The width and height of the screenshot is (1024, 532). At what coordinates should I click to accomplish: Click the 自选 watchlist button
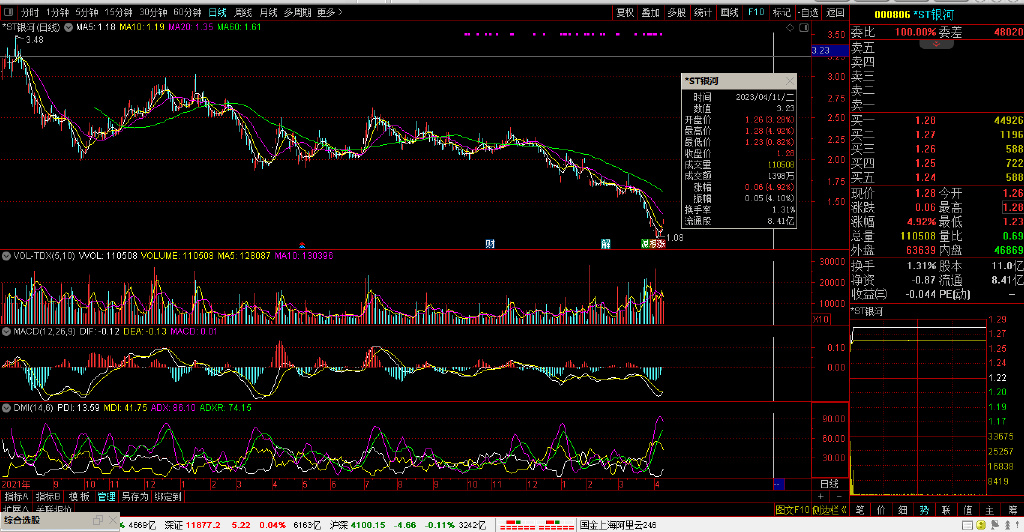pyautogui.click(x=808, y=12)
